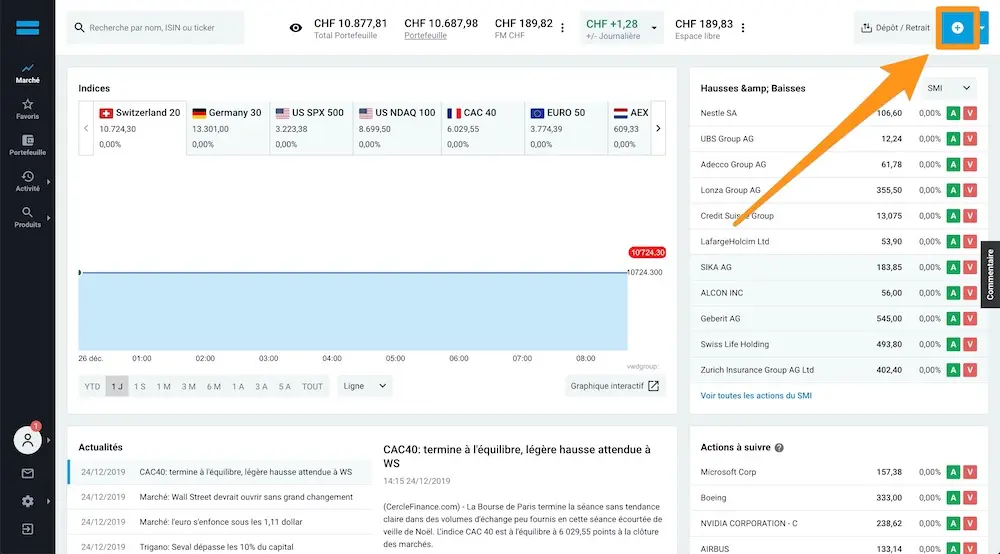The height and width of the screenshot is (554, 1000).
Task: Select the EURO 50 index tab
Action: click(566, 128)
